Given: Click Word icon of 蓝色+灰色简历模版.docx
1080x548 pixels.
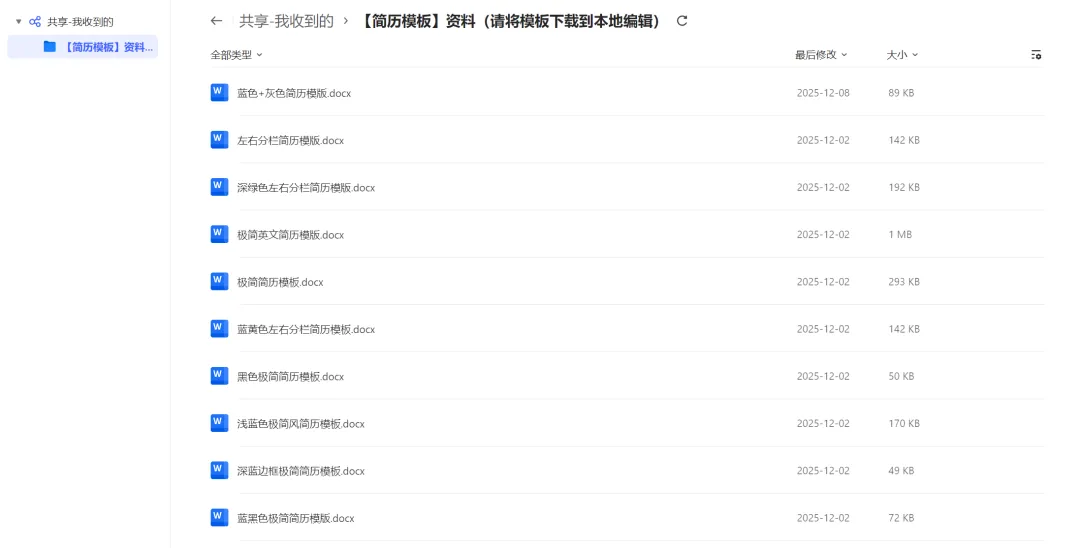Looking at the screenshot, I should click(219, 92).
